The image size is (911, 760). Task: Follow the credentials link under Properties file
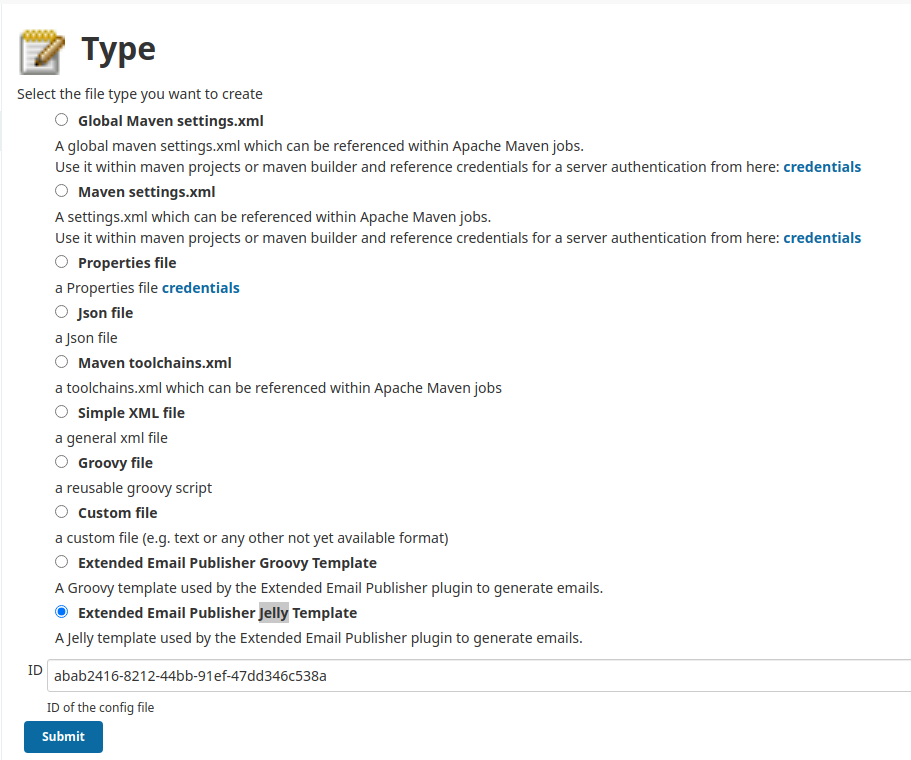tap(200, 288)
